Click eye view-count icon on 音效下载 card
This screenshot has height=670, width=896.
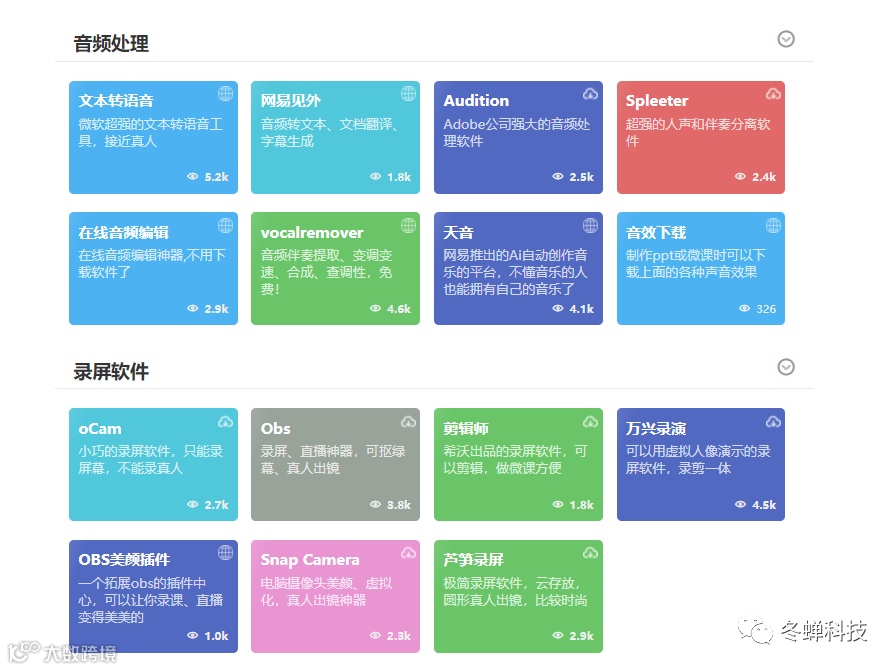coord(744,309)
